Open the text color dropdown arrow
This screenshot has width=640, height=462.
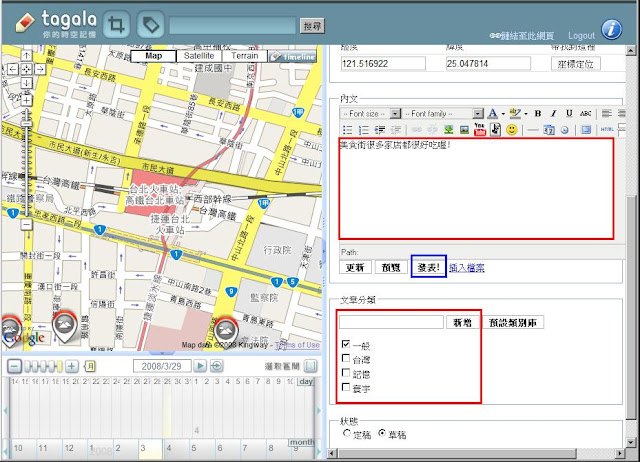[x=503, y=114]
